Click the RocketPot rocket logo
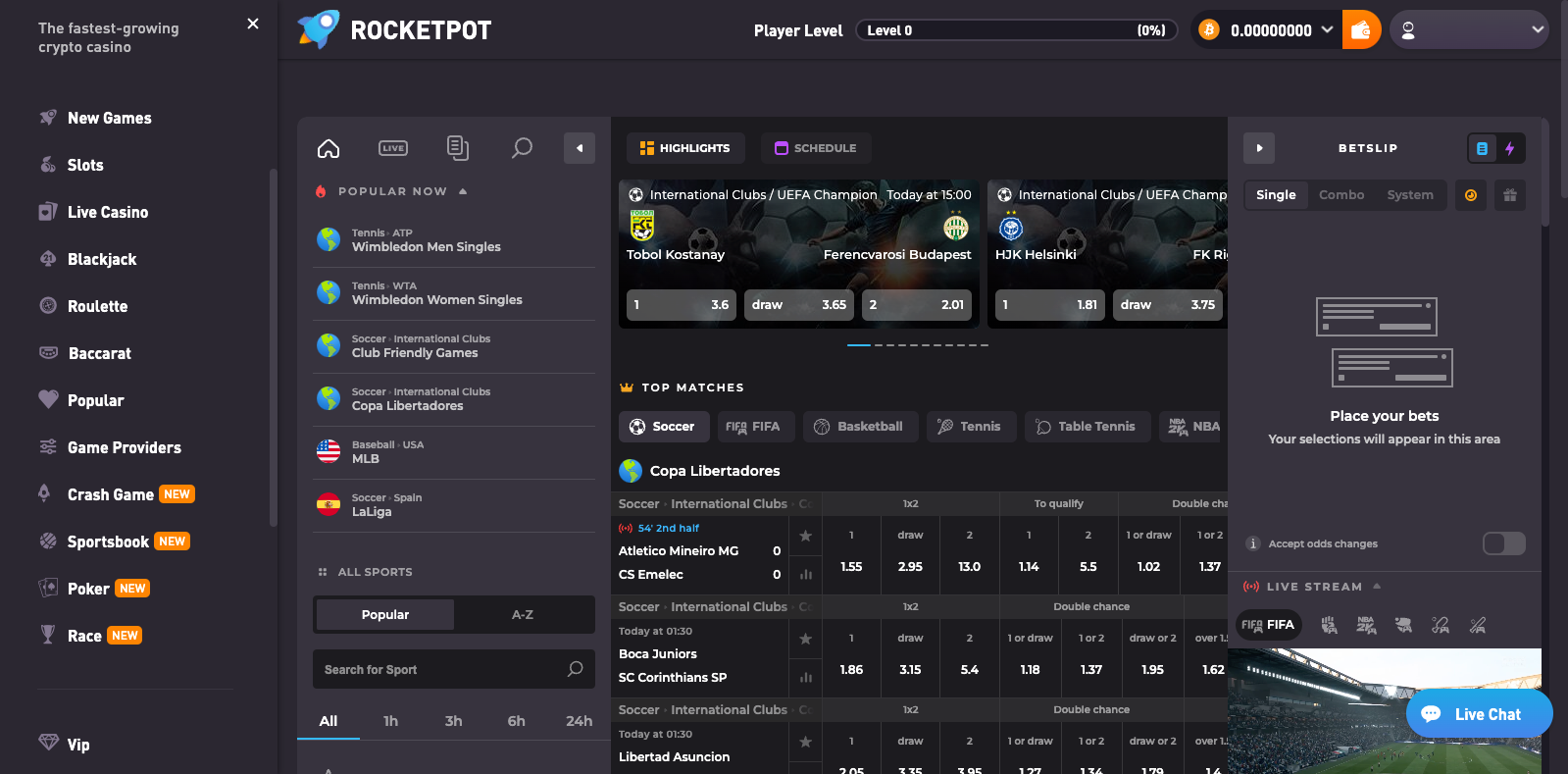 tap(319, 30)
